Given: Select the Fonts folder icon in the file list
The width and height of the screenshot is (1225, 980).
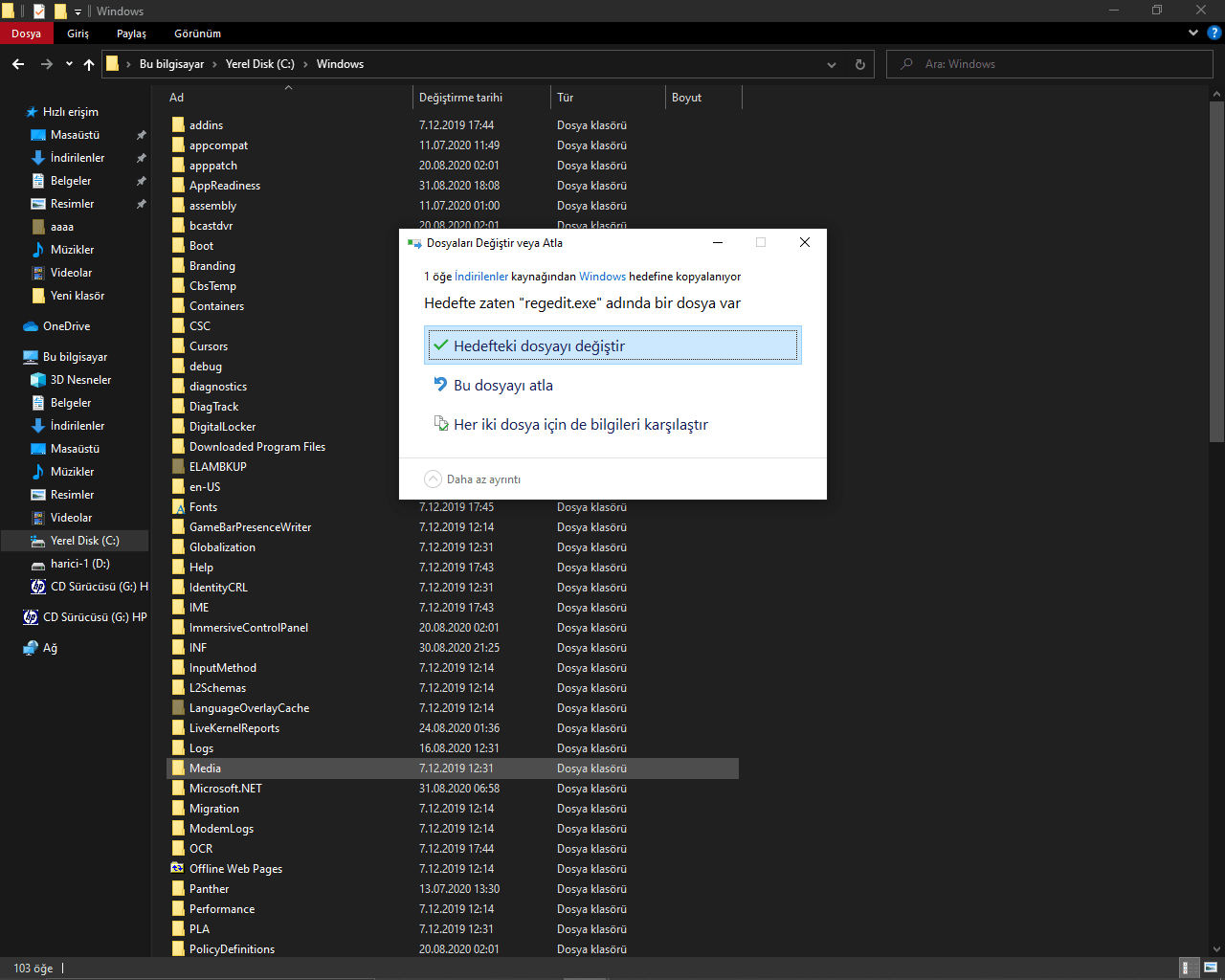Looking at the screenshot, I should click(x=178, y=507).
